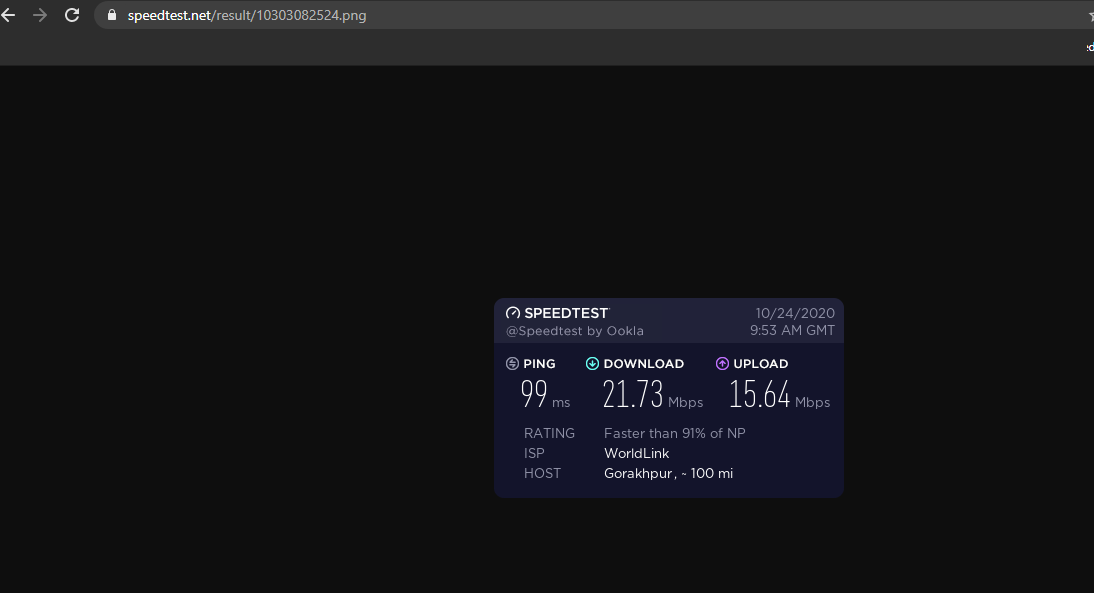Reload the page with the refresh icon
The width and height of the screenshot is (1094, 593).
pyautogui.click(x=72, y=15)
